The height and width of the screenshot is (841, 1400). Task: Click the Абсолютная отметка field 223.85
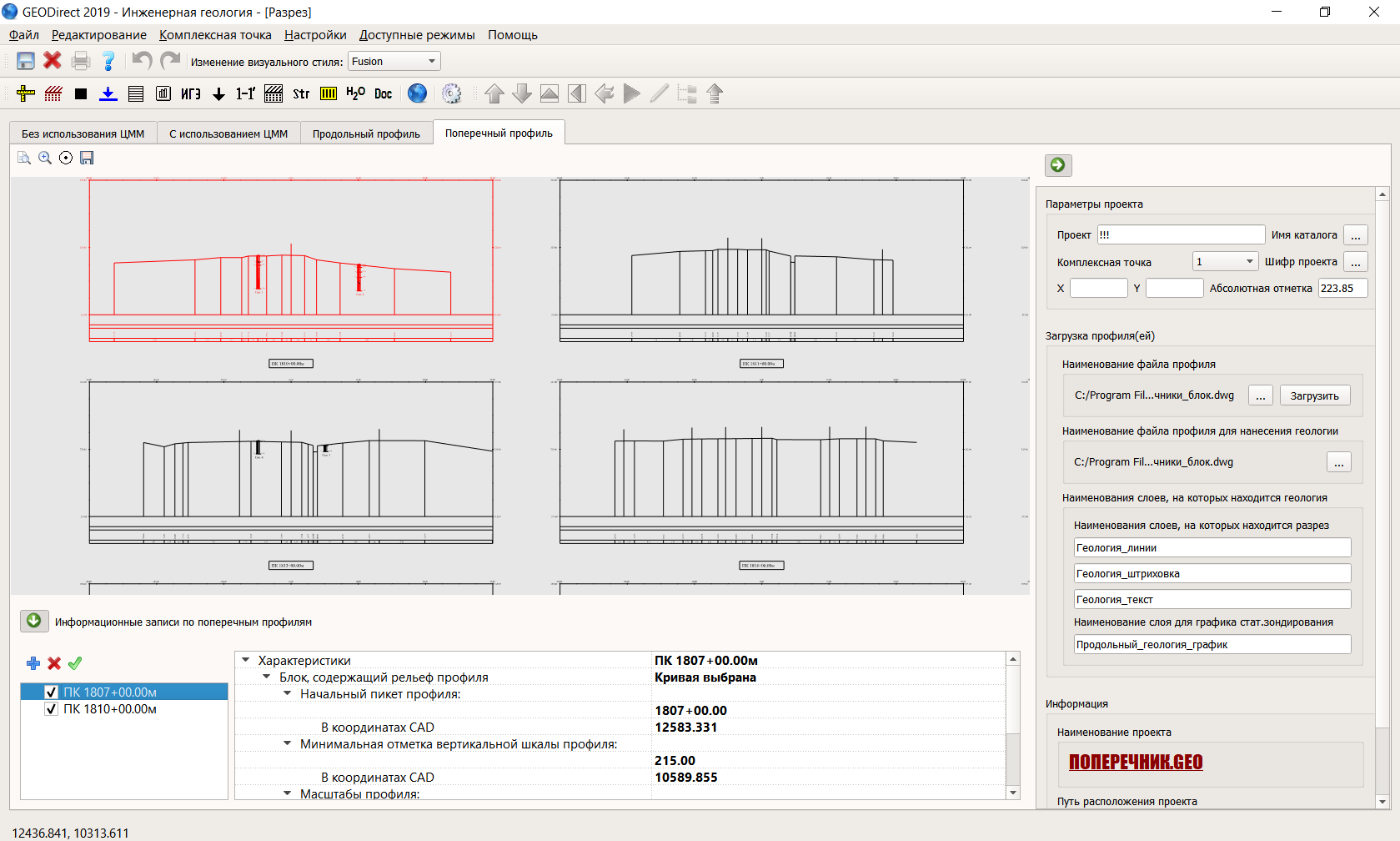(1342, 288)
